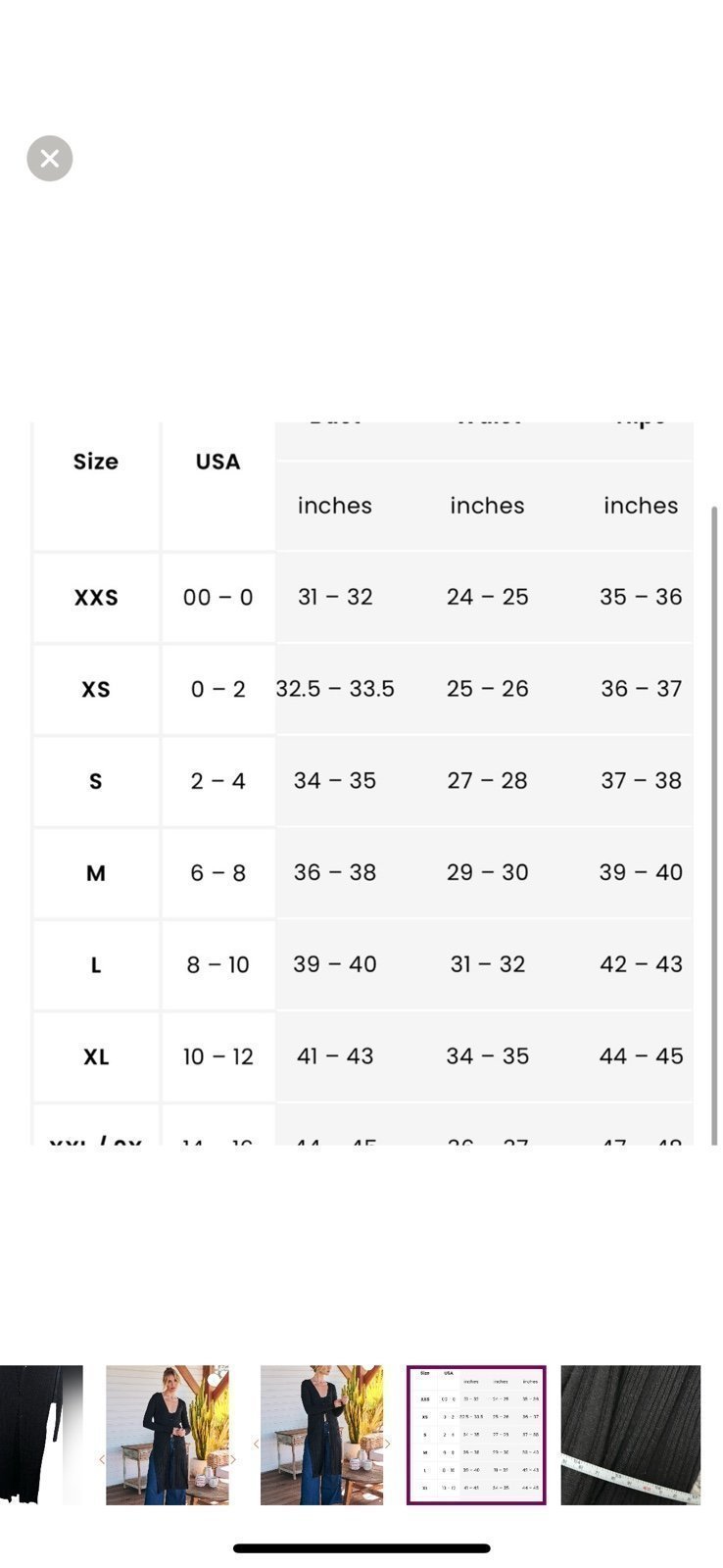Close the size chart image viewer

click(50, 158)
